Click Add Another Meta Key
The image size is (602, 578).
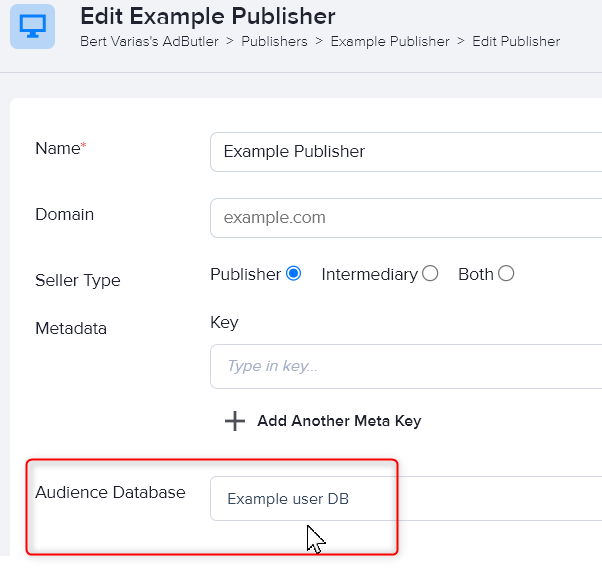pyautogui.click(x=339, y=421)
